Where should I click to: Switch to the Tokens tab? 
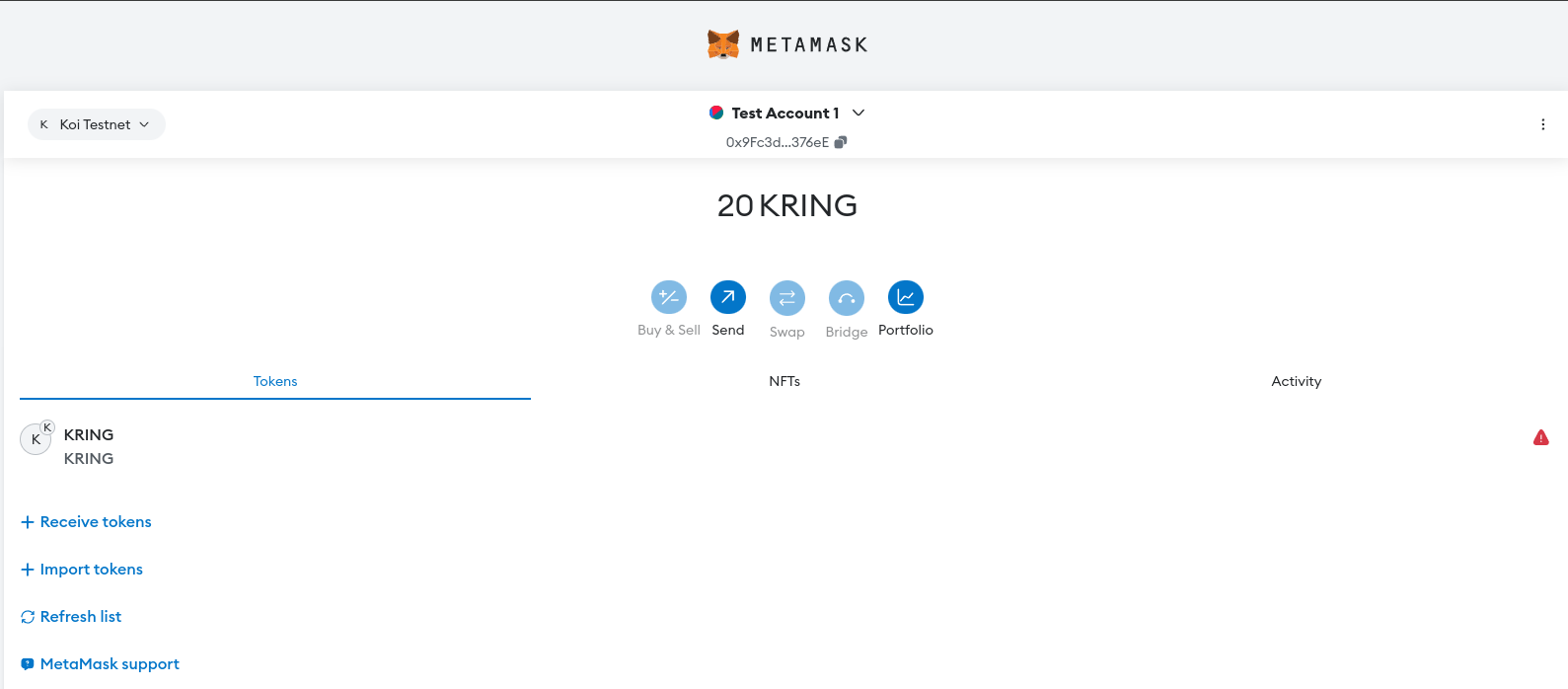(274, 381)
